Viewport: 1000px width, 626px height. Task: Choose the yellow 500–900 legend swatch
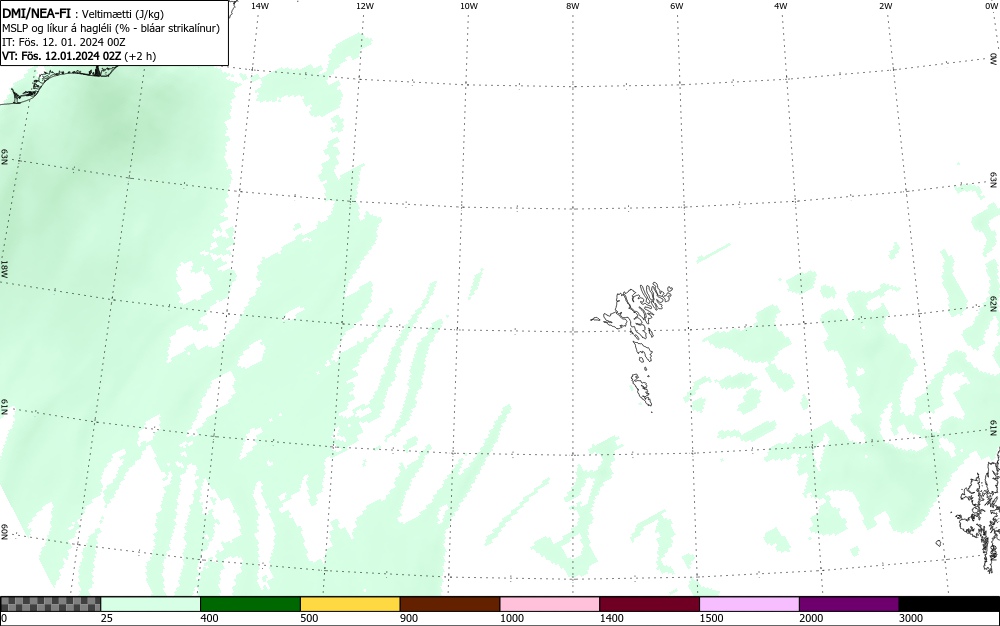pos(350,604)
